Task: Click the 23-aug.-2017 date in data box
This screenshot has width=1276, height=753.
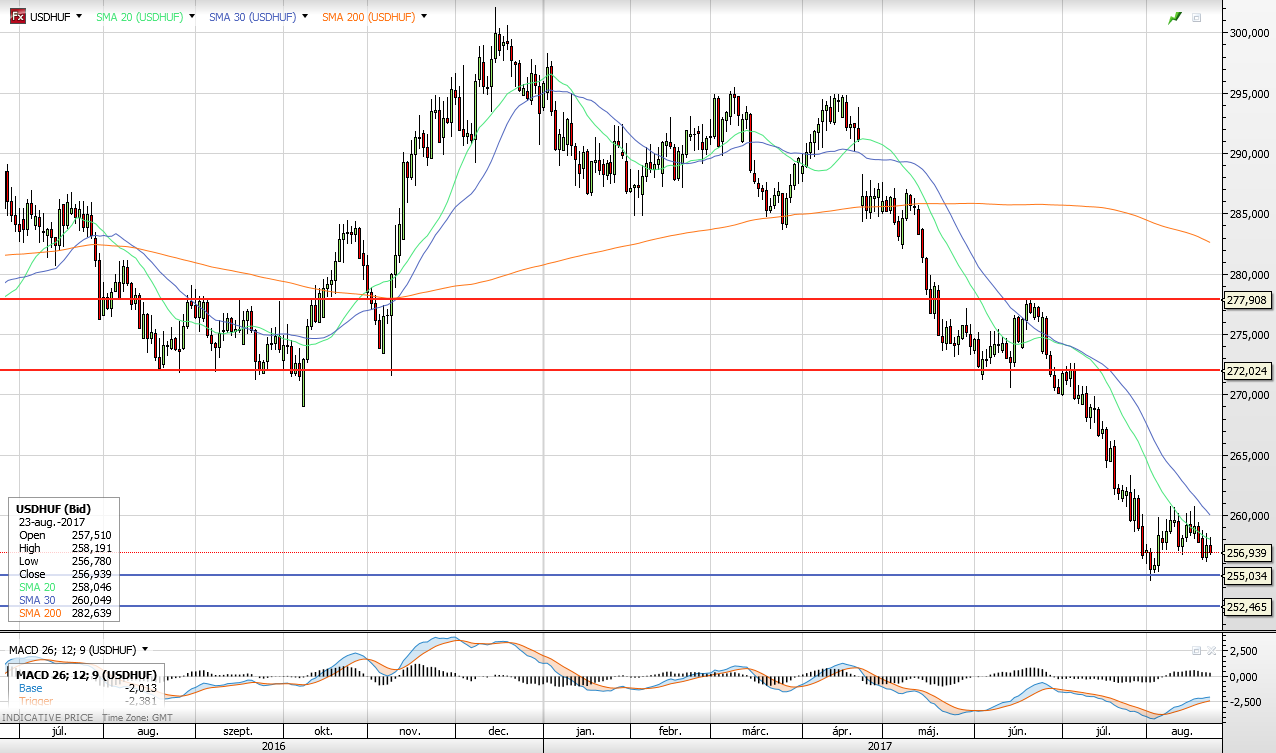Action: [53, 522]
